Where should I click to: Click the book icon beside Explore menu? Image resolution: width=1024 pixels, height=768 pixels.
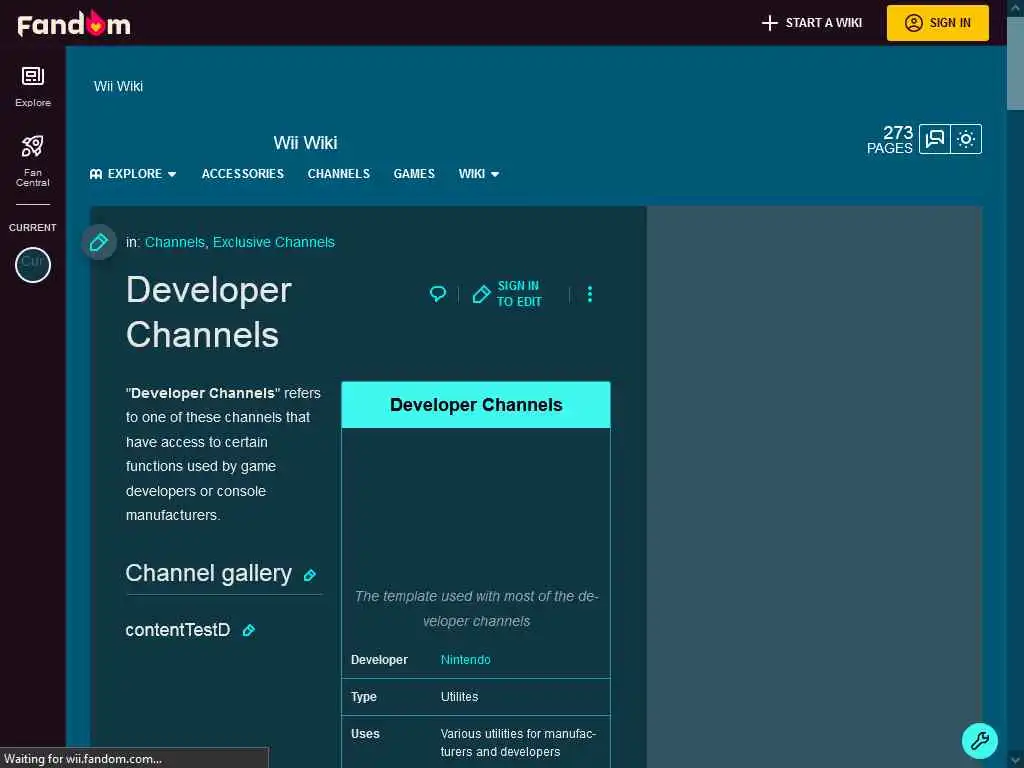coord(96,174)
